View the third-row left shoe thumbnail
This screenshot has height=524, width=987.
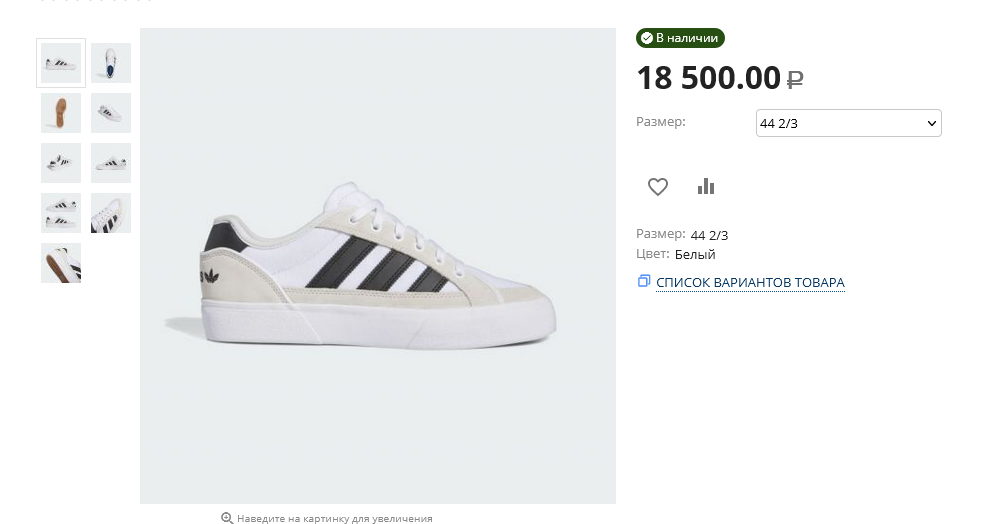coord(61,163)
